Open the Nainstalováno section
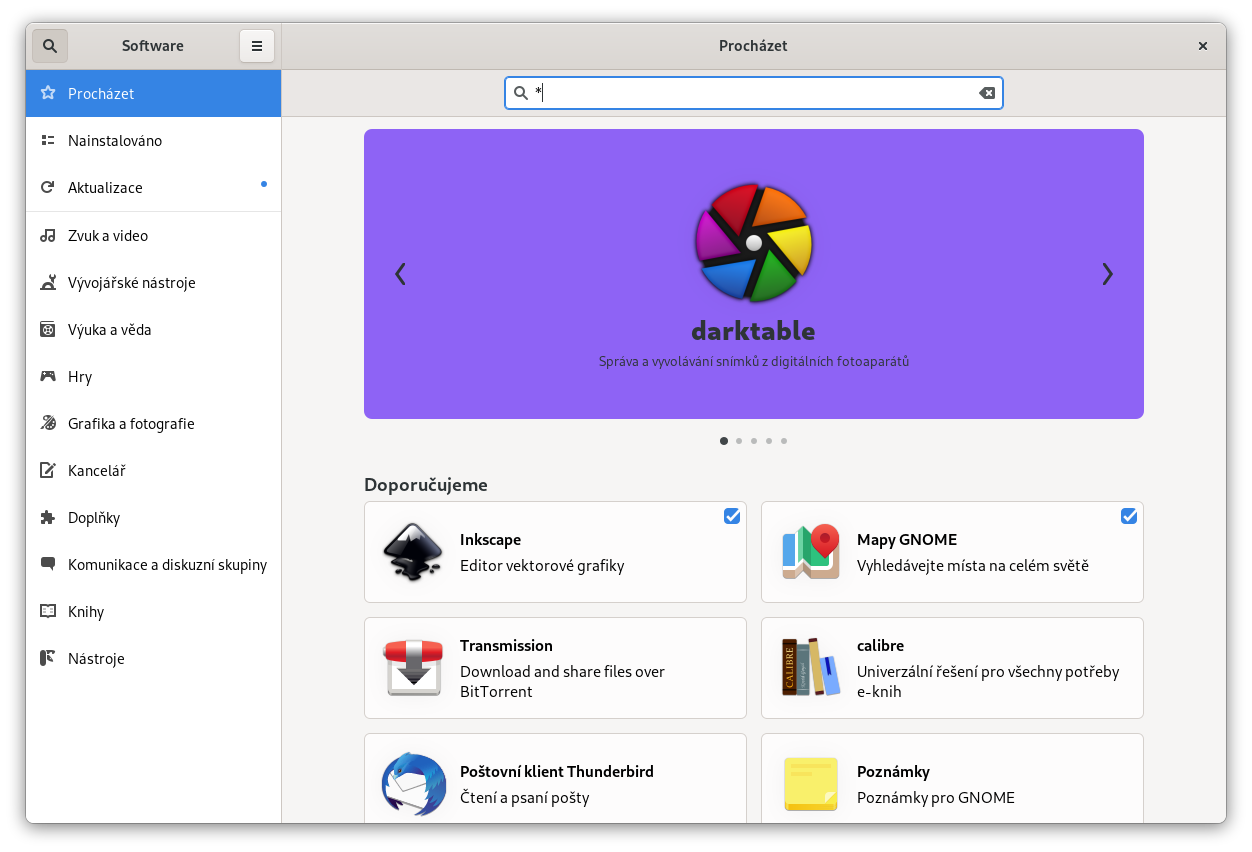The image size is (1252, 852). click(115, 141)
